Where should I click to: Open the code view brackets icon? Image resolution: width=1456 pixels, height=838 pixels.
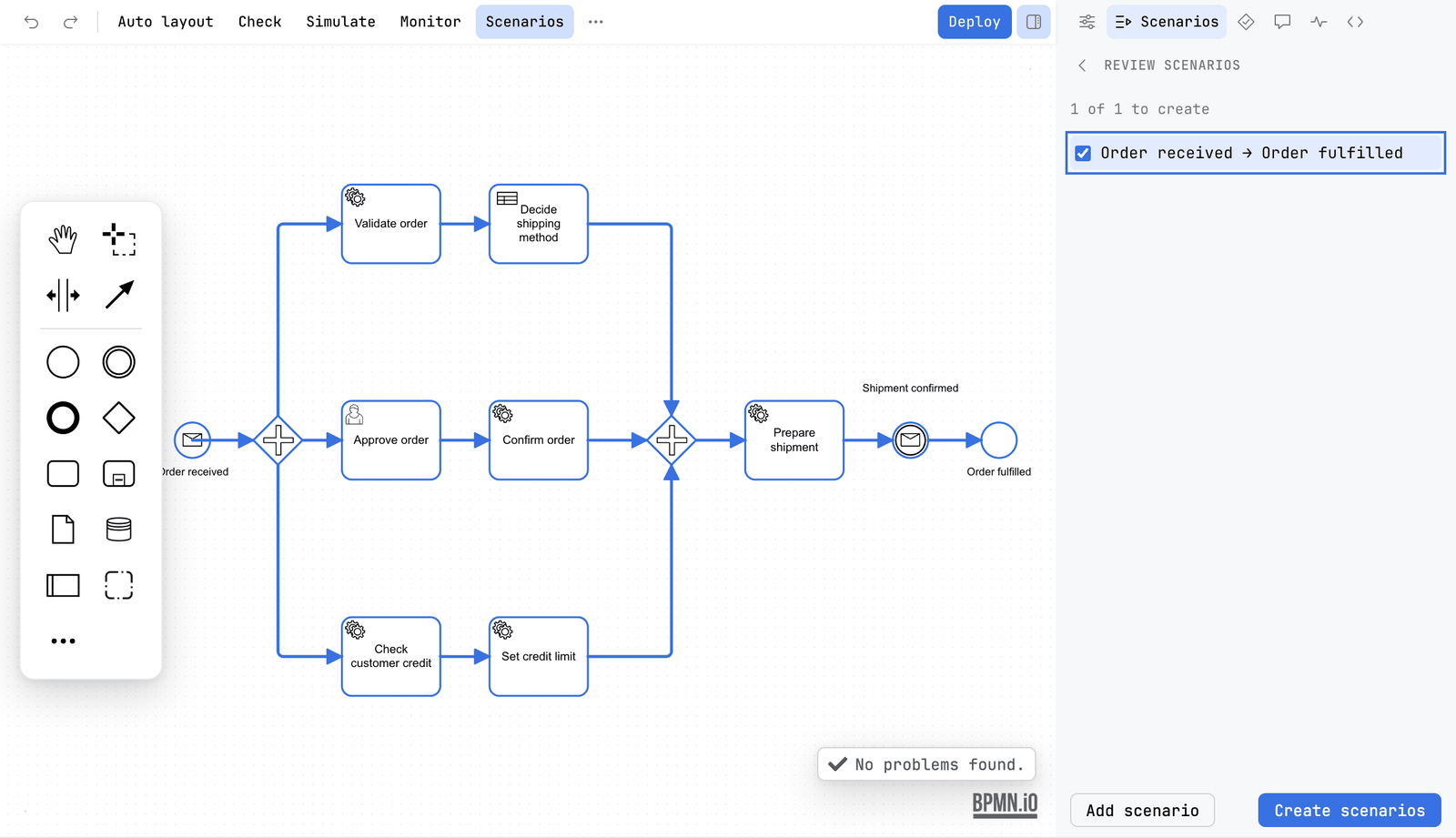click(1355, 22)
